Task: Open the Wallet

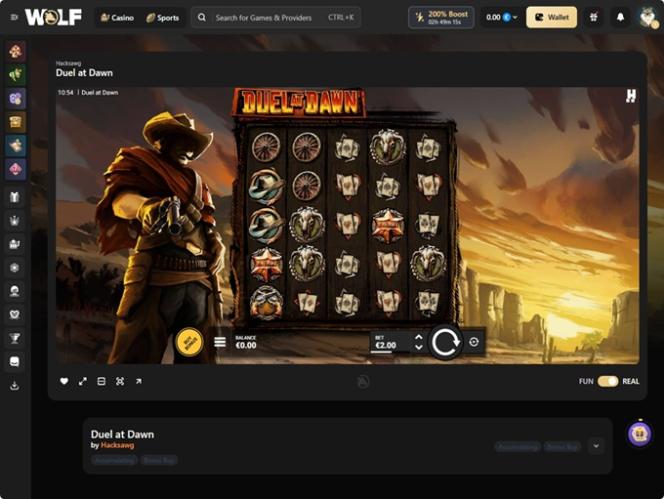Action: pyautogui.click(x=551, y=17)
